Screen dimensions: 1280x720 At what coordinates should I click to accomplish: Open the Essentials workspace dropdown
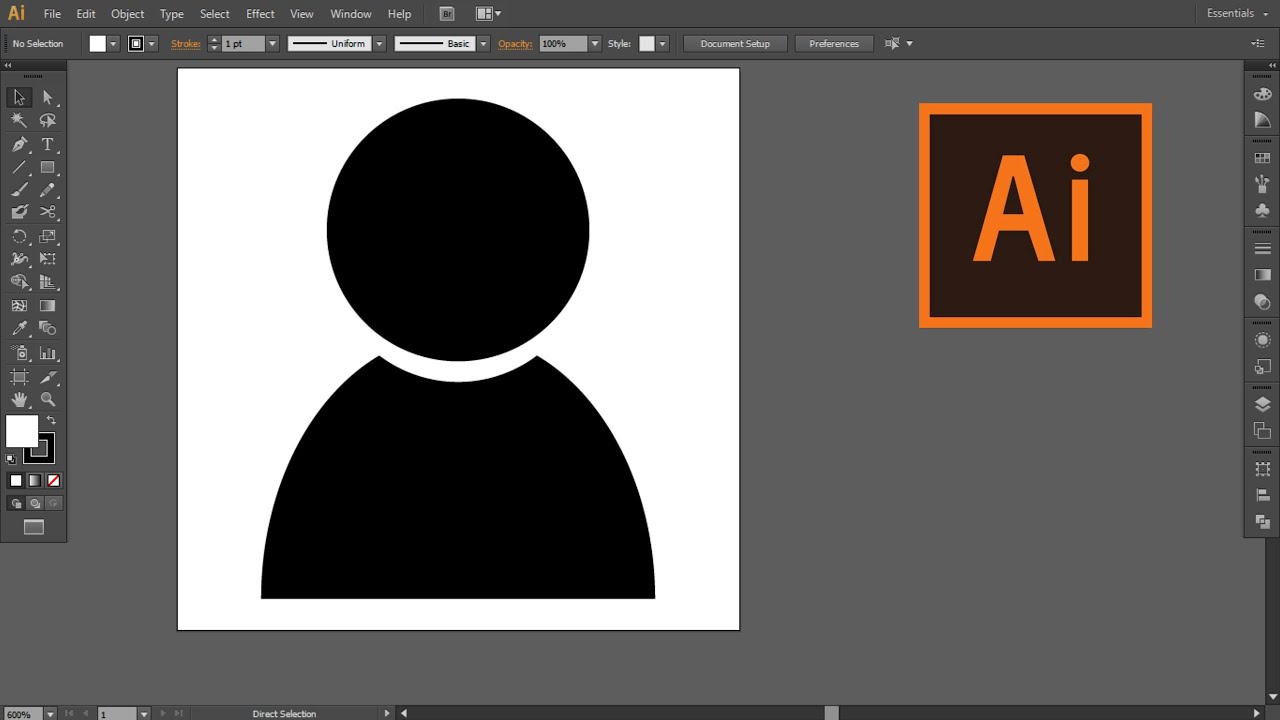pos(1236,14)
